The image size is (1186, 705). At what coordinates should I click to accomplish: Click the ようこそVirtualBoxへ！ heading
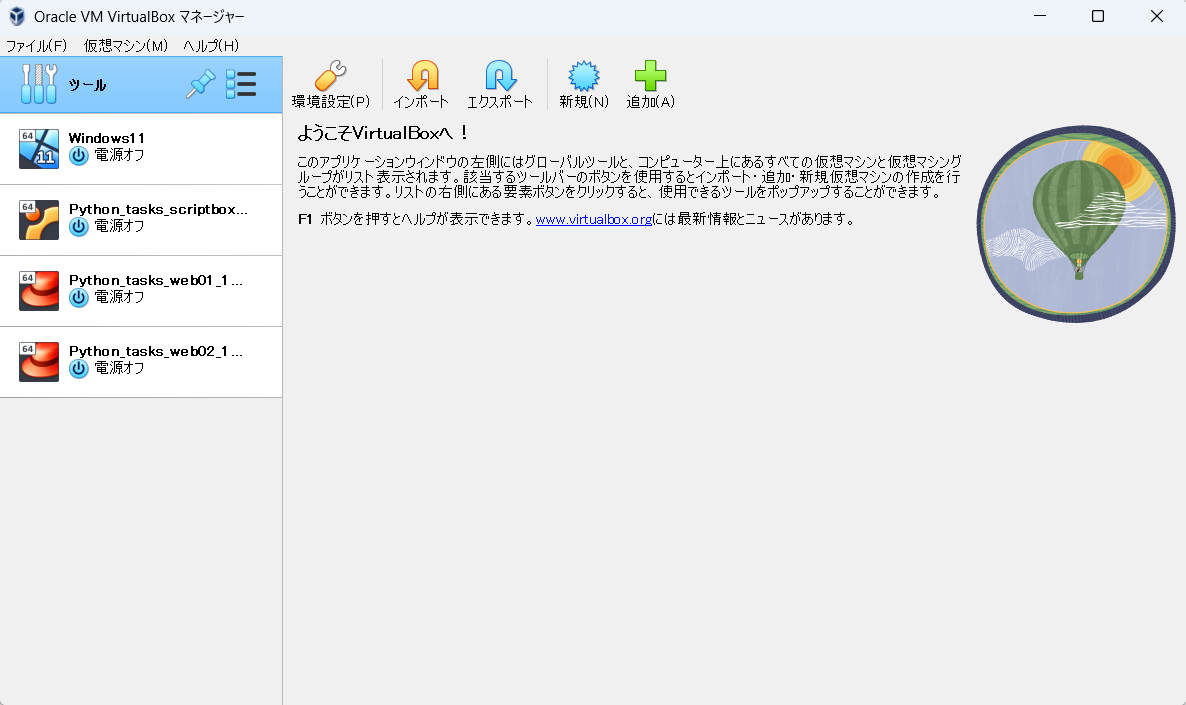383,133
